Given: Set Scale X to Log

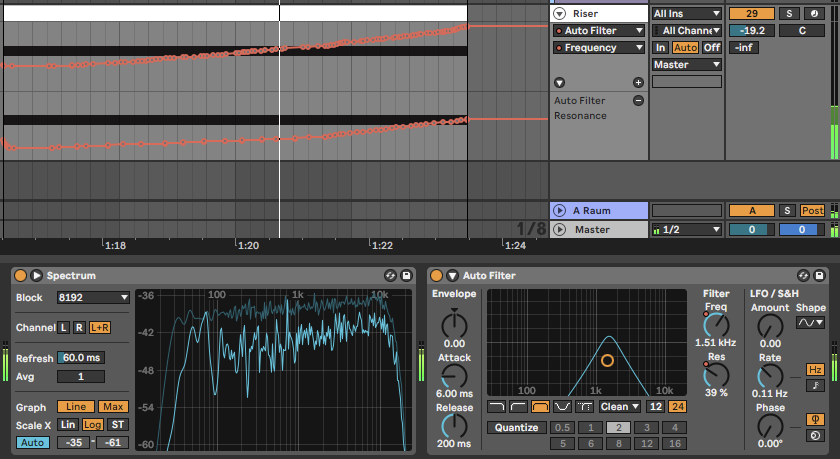Looking at the screenshot, I should tap(92, 425).
